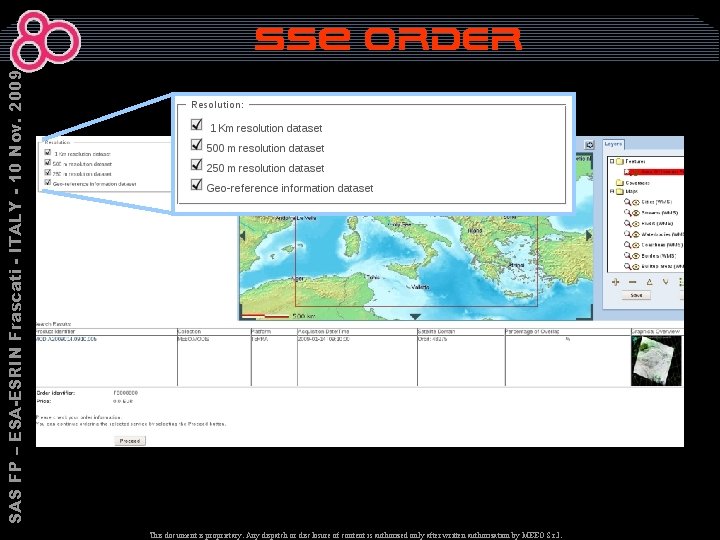Toggle small 500 m resolution checkbox in original form

click(x=48, y=163)
